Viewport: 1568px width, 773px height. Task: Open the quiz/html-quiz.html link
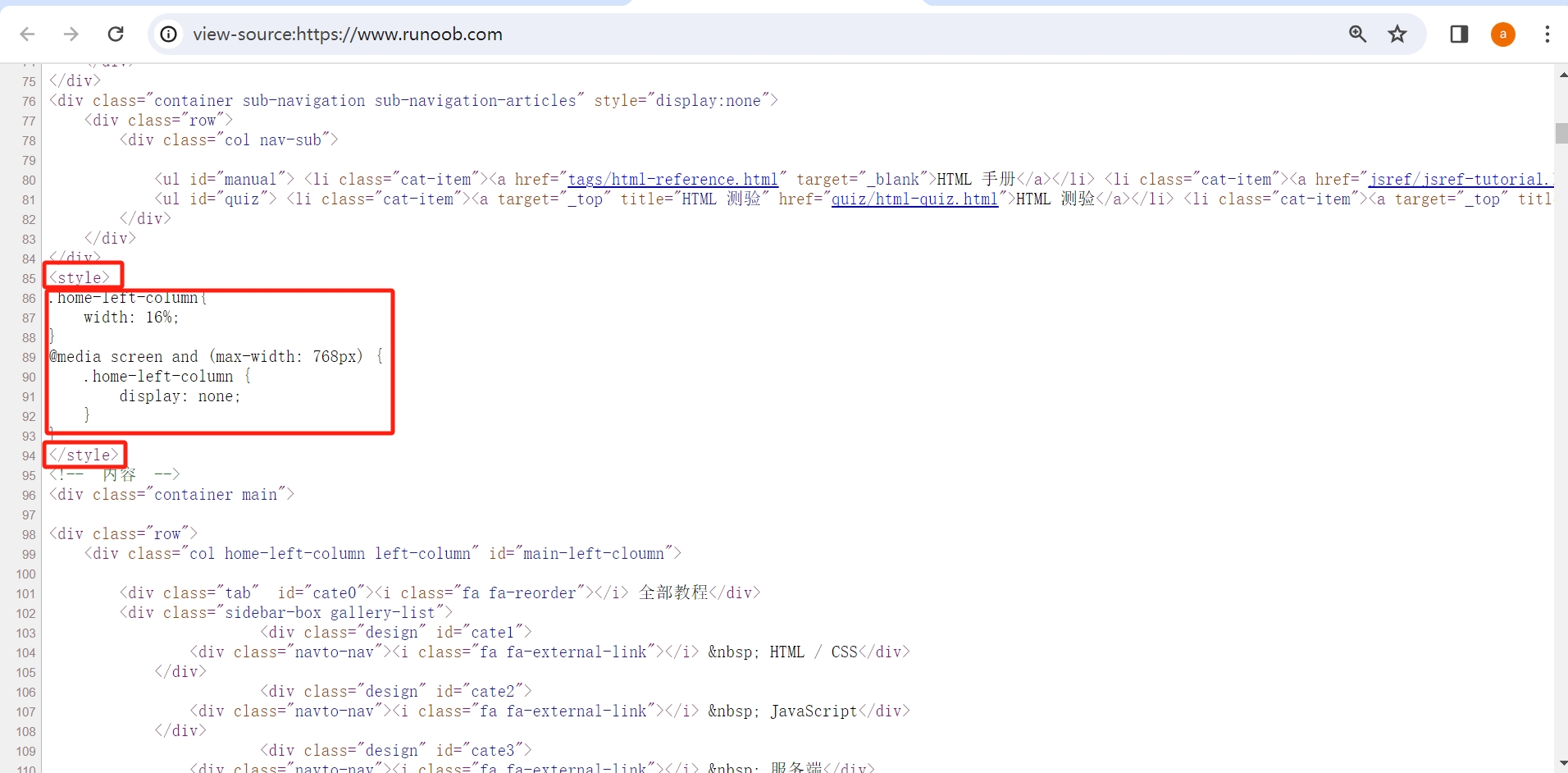tap(914, 199)
